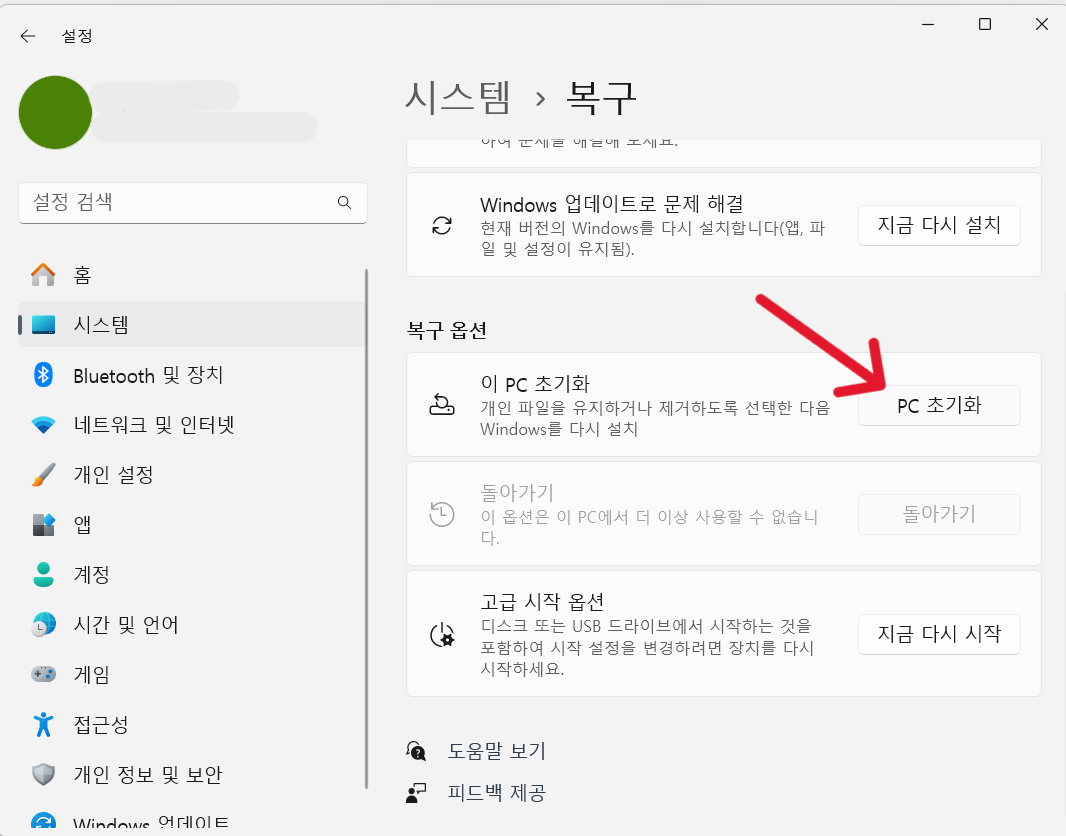
Task: Click the 고급 시작 옵션 power gear icon
Action: 442,634
